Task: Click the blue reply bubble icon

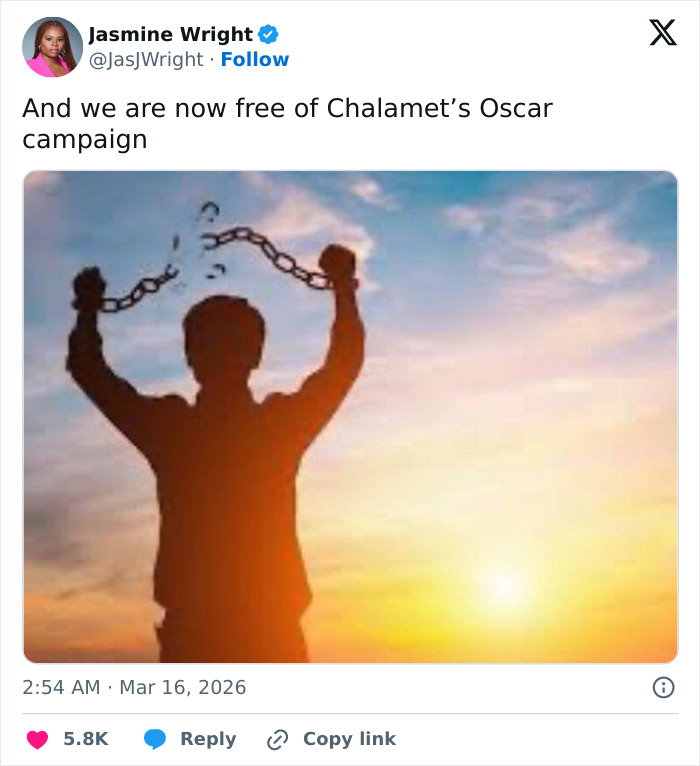Action: tap(155, 739)
